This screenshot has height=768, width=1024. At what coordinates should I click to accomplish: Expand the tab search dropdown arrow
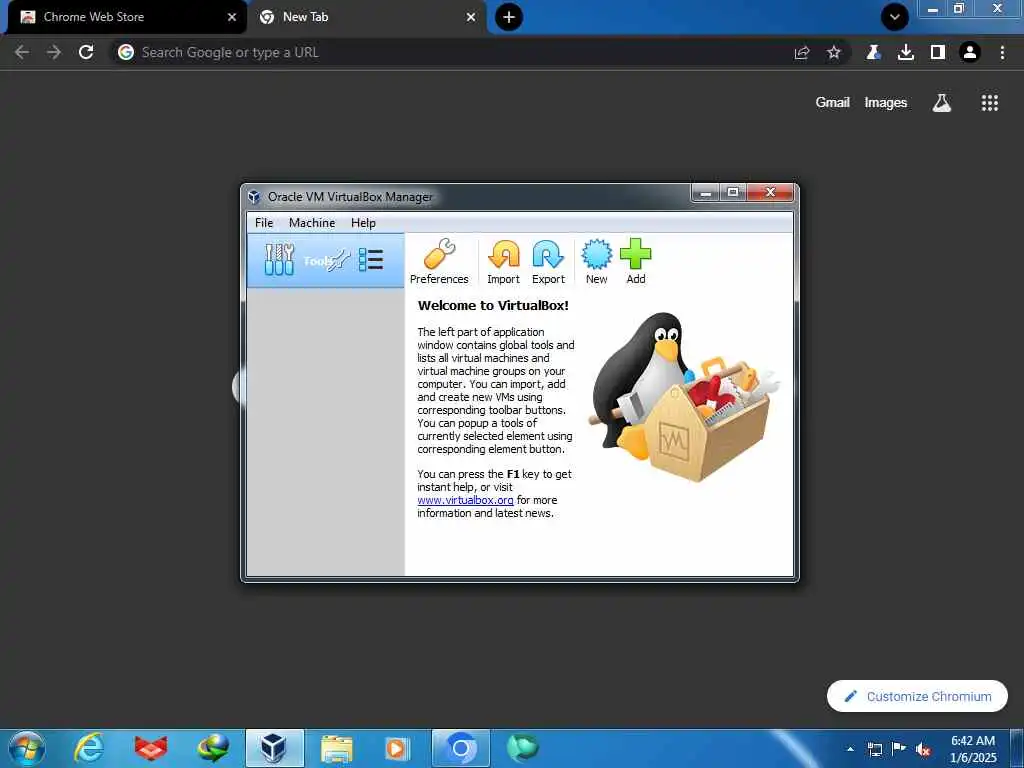point(895,17)
